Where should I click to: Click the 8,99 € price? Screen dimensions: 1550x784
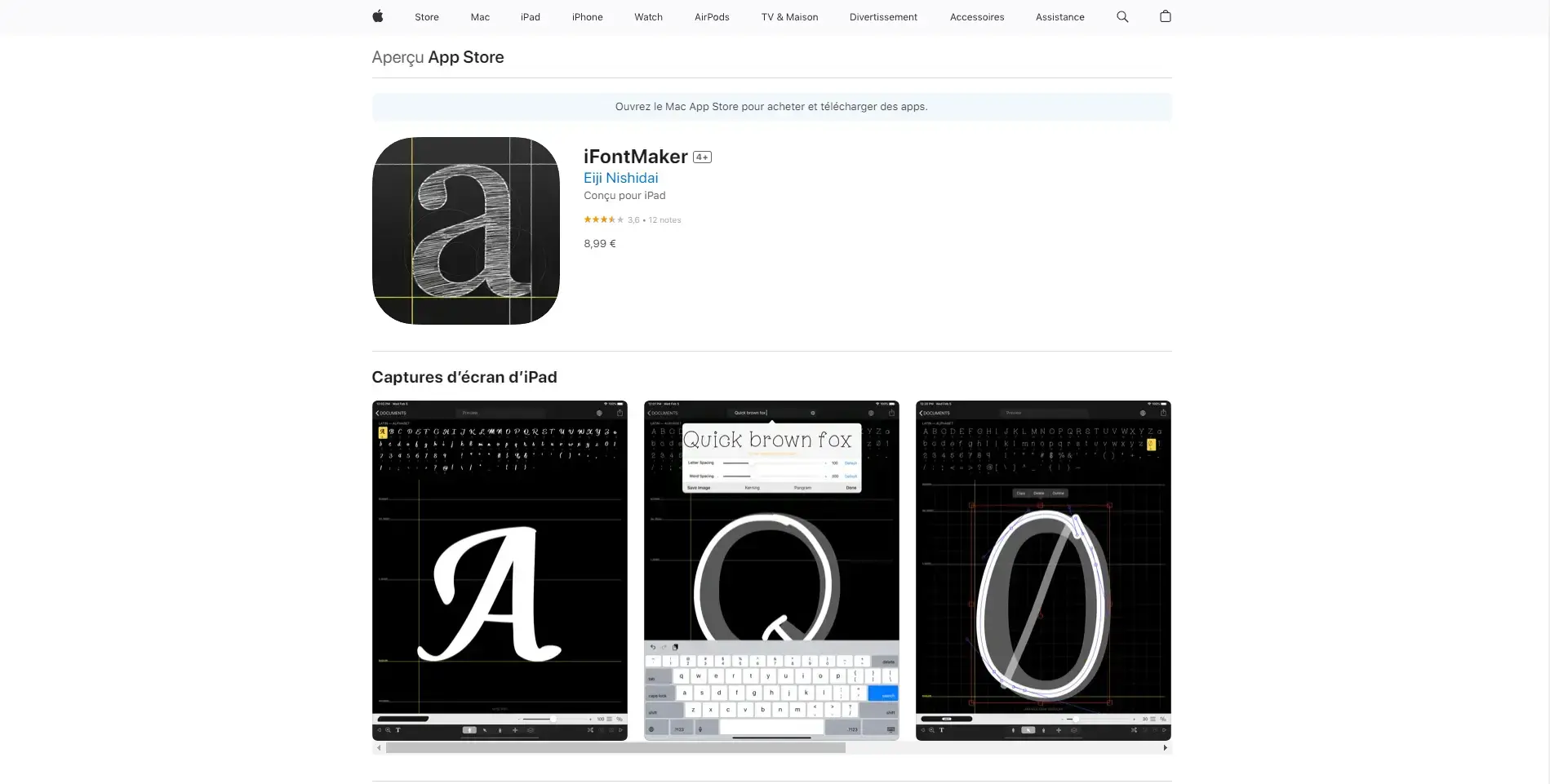(x=600, y=243)
